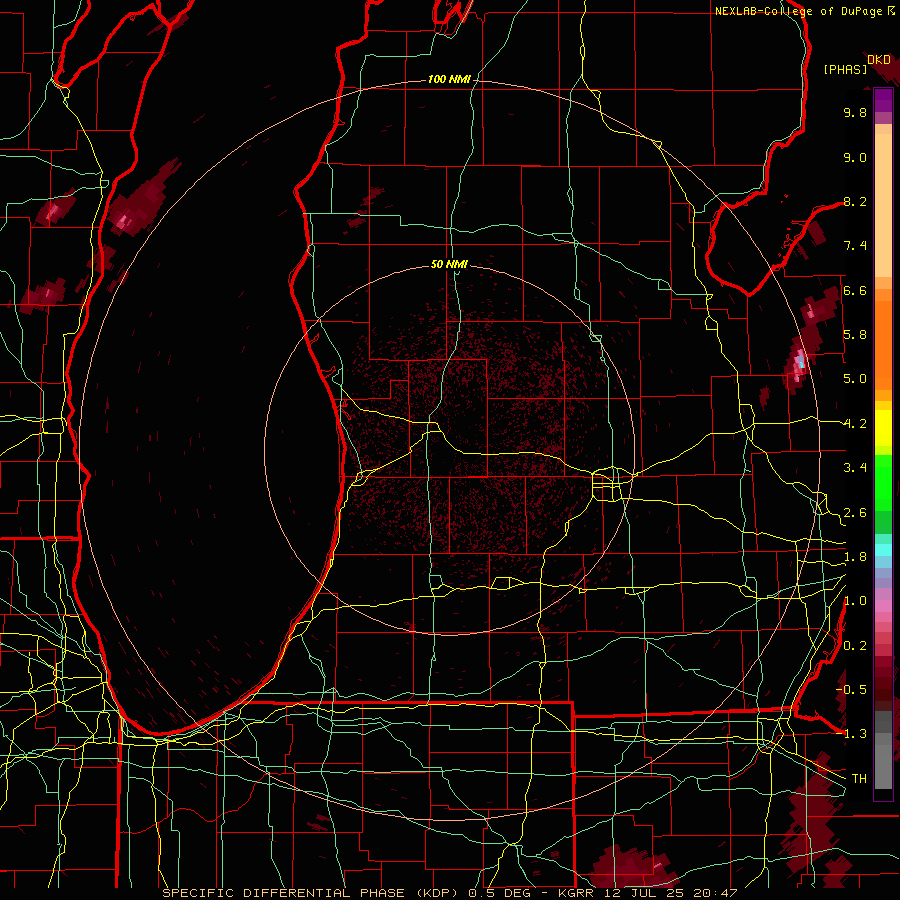Click the 7.4 scale label
This screenshot has height=900, width=900.
click(x=855, y=246)
